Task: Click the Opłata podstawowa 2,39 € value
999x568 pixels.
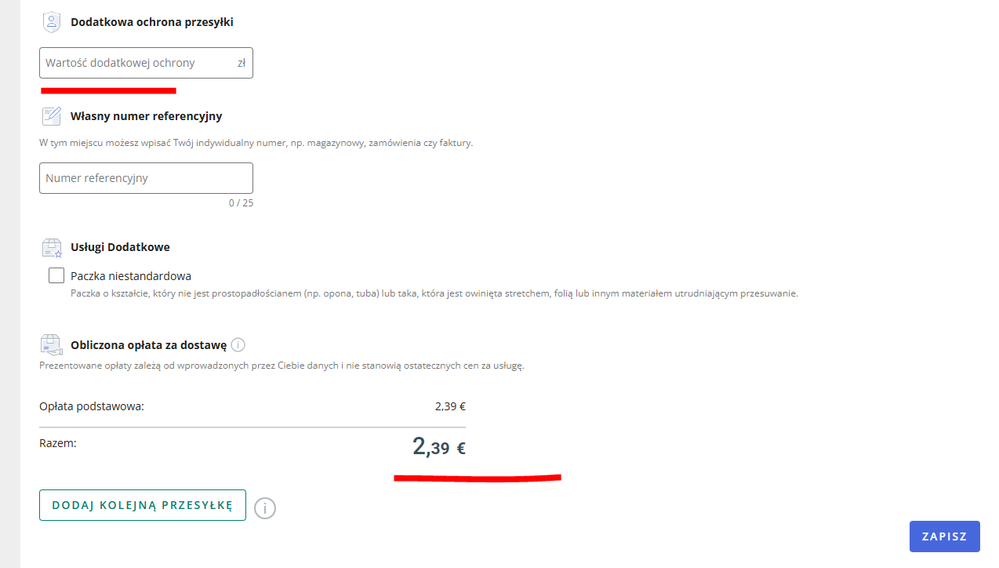Action: click(450, 406)
